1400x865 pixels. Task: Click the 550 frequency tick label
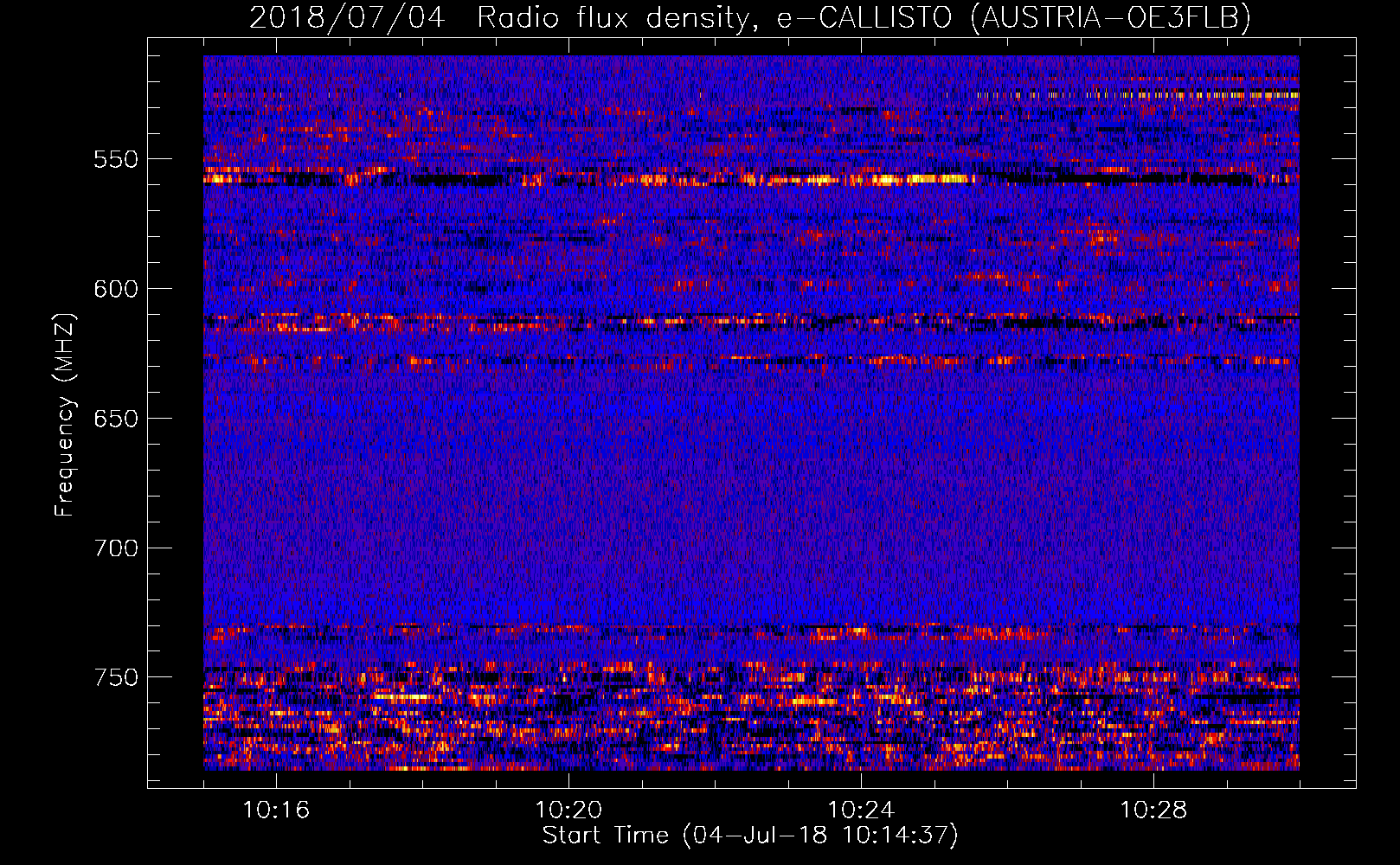[x=116, y=159]
